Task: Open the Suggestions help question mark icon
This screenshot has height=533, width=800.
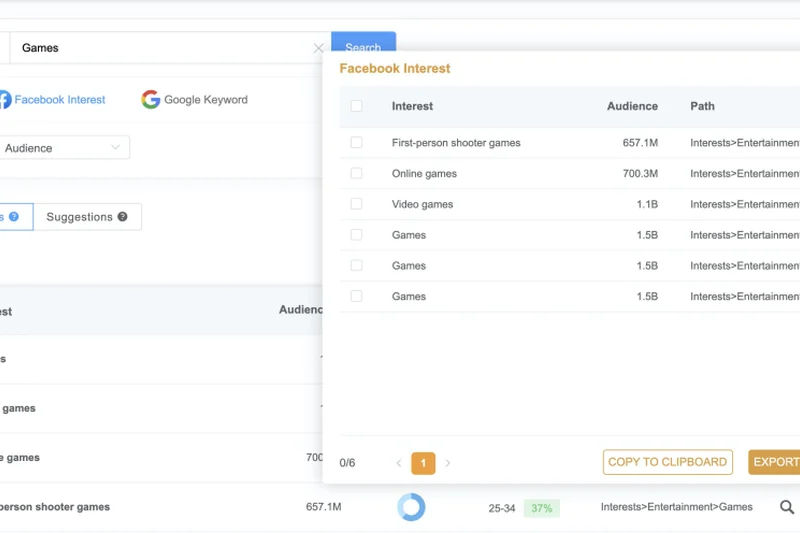Action: (122, 216)
